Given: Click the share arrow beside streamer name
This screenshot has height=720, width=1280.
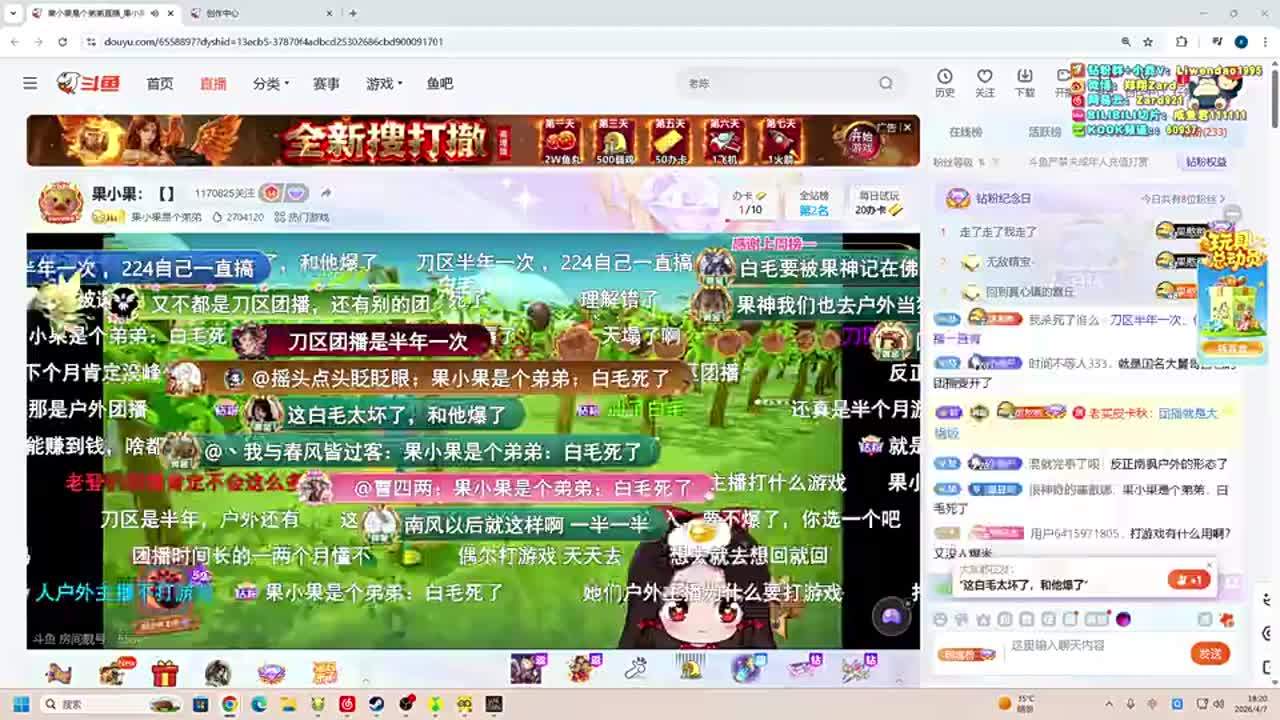Looking at the screenshot, I should (x=326, y=193).
